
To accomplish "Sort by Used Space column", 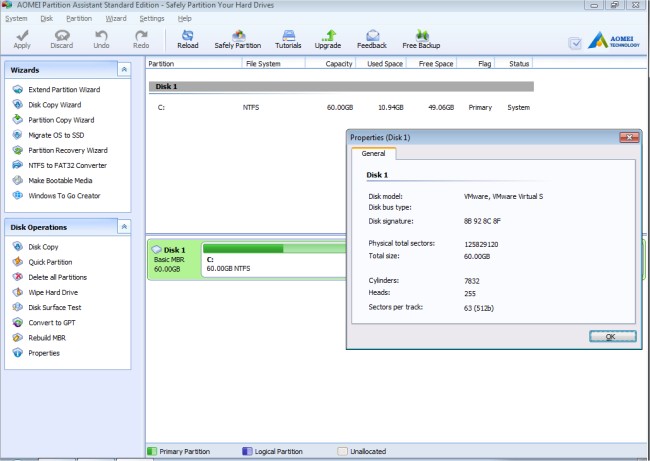I will [x=381, y=63].
